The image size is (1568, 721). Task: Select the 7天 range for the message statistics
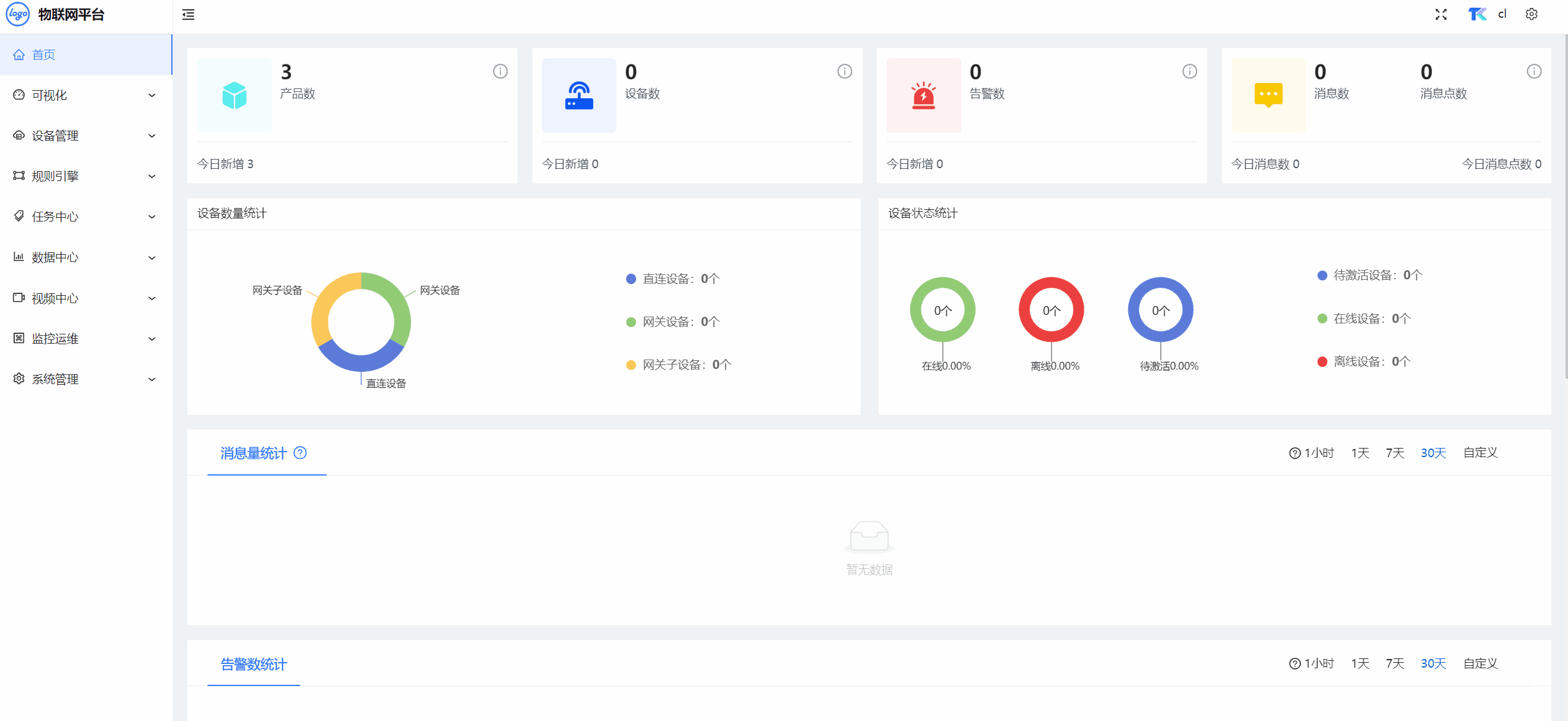tap(1394, 453)
